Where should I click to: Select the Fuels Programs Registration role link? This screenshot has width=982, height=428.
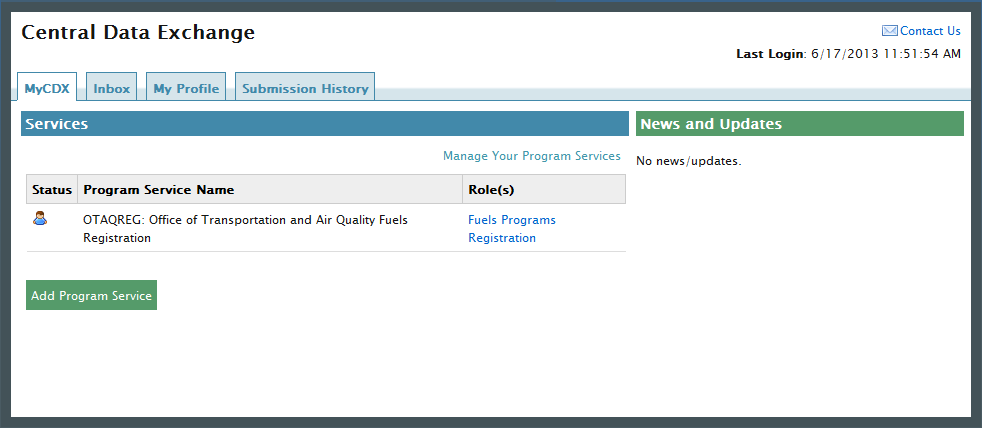coord(511,229)
